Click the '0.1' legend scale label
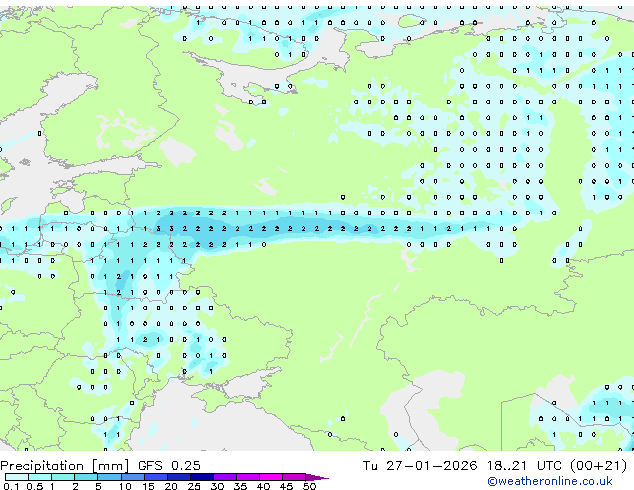This screenshot has height=490, width=634. tap(11, 486)
